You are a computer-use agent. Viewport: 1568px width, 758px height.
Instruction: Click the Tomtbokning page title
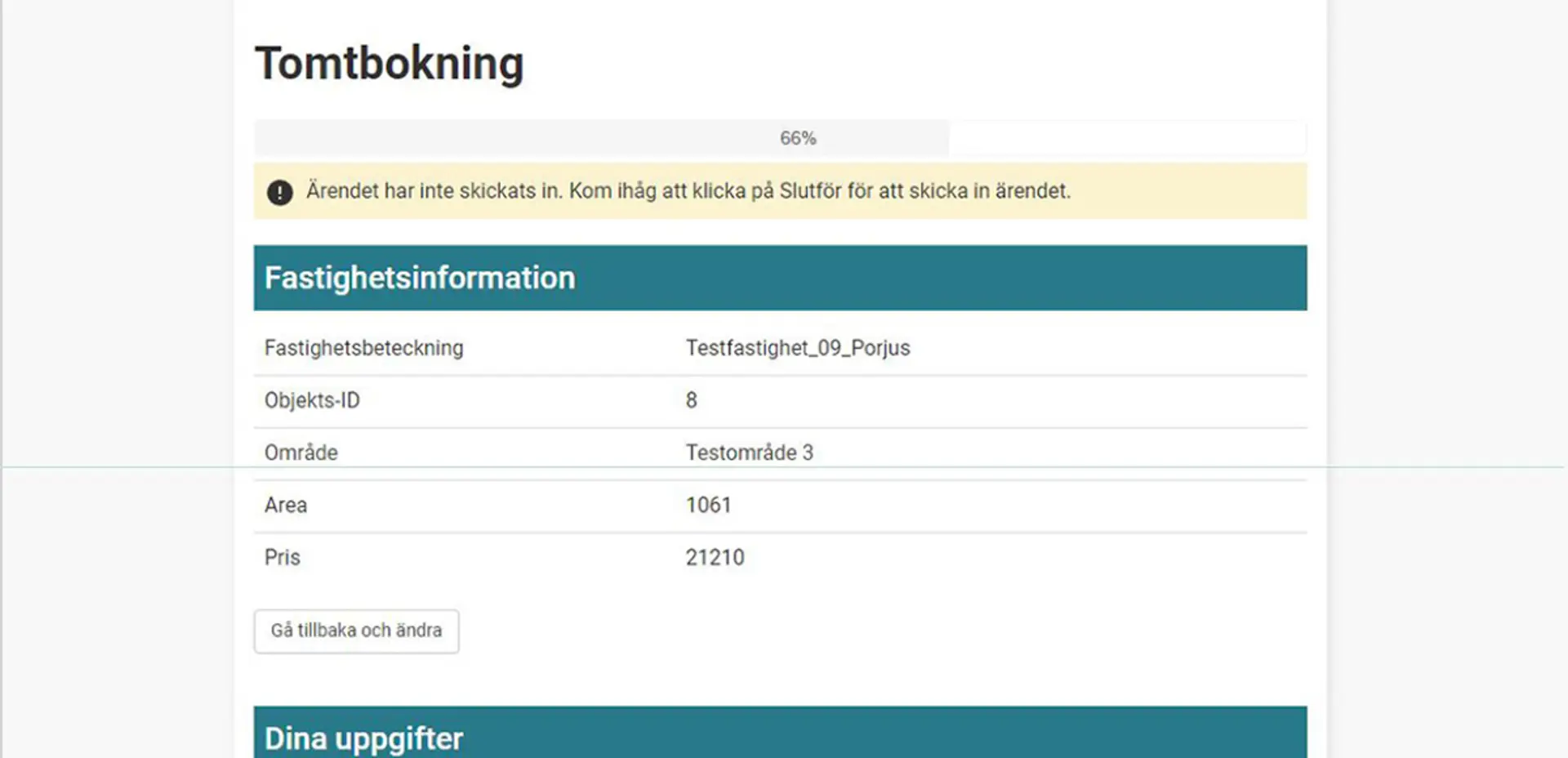tap(390, 62)
